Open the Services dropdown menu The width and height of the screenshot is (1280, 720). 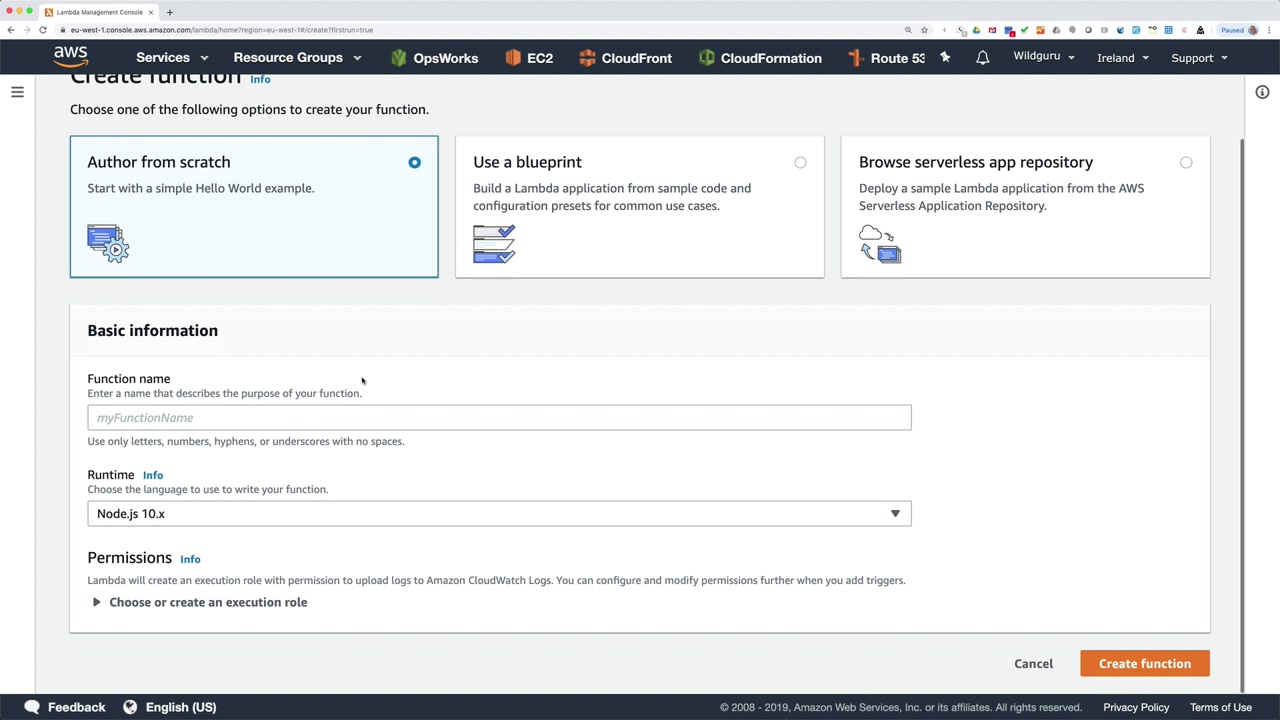(x=172, y=58)
